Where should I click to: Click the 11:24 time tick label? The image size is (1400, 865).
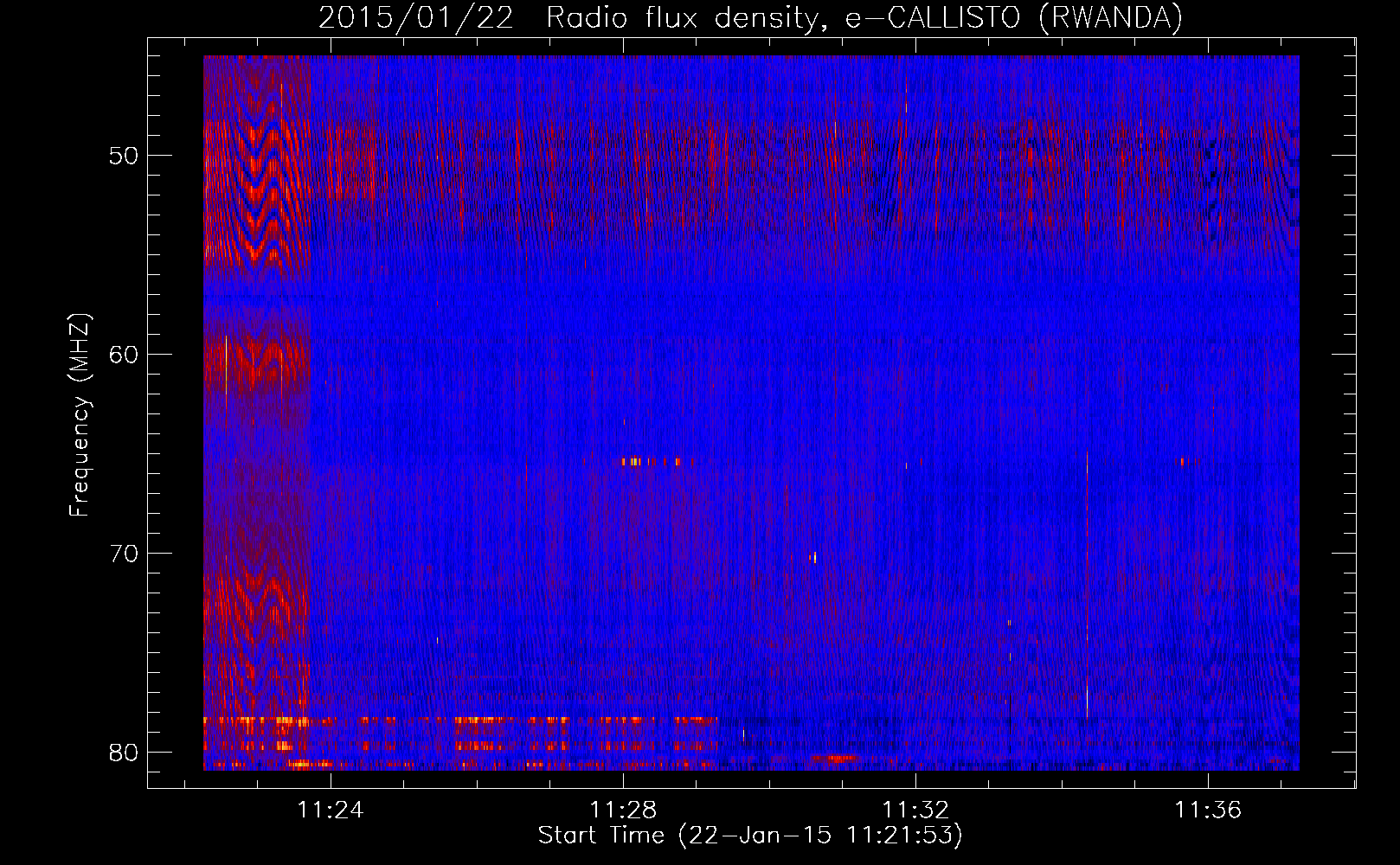[331, 811]
